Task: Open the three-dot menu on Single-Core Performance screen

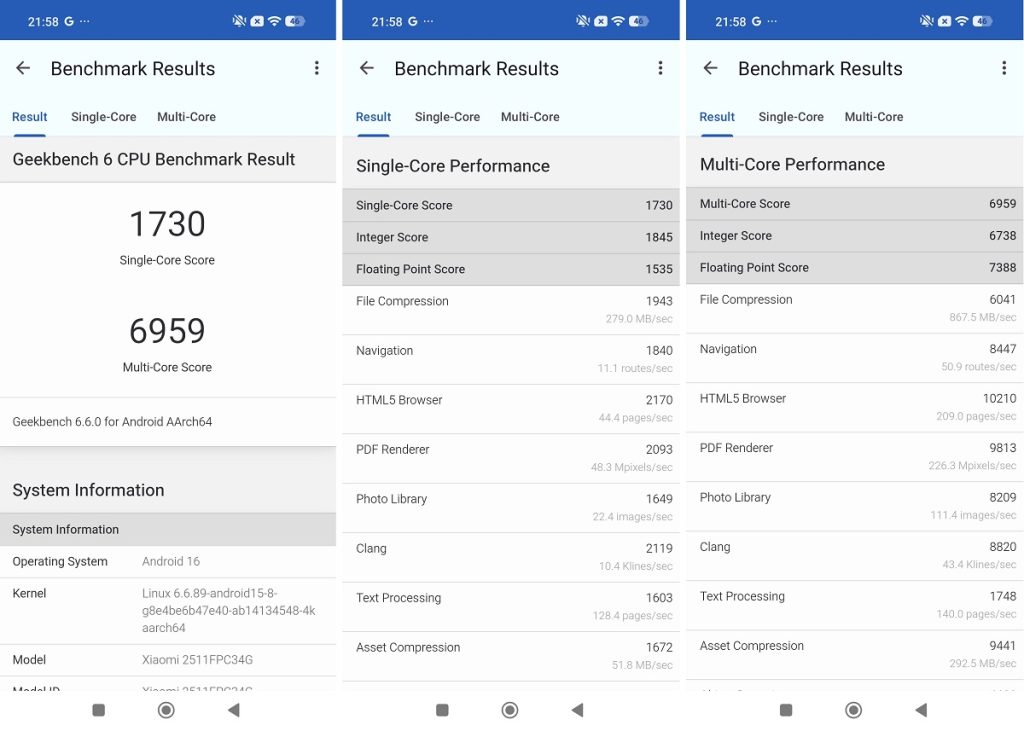Action: pyautogui.click(x=660, y=68)
